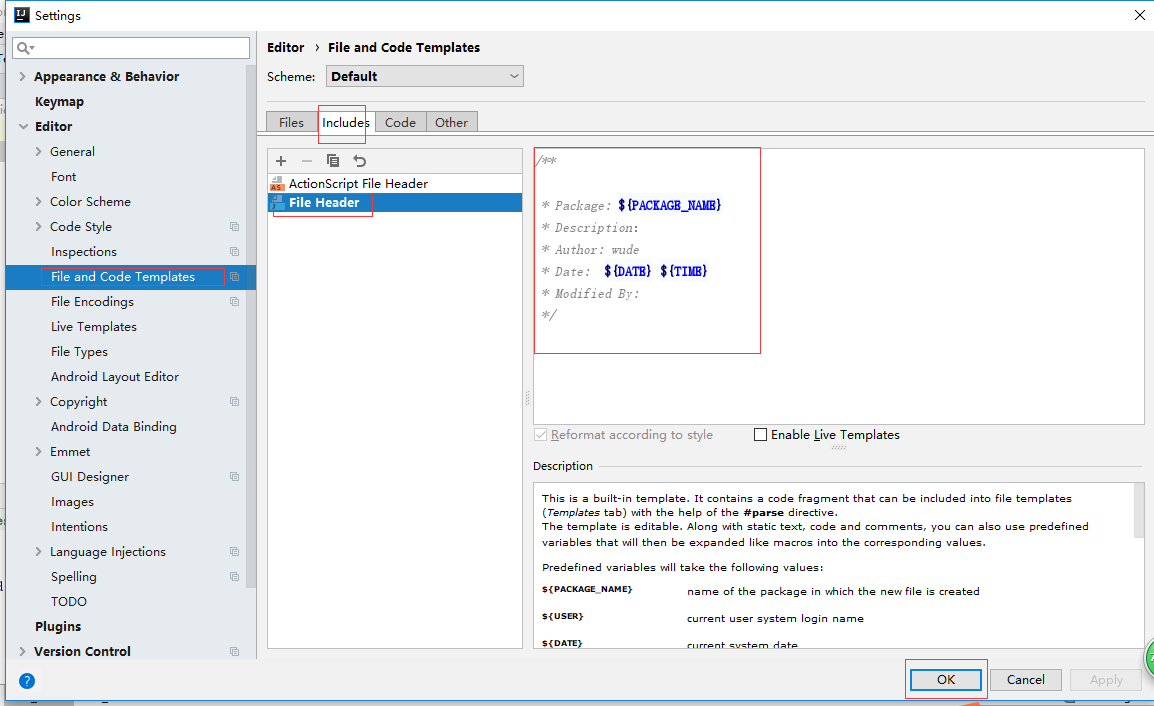Click the project-level icon beside File Encodings
The image size is (1154, 706).
click(234, 302)
